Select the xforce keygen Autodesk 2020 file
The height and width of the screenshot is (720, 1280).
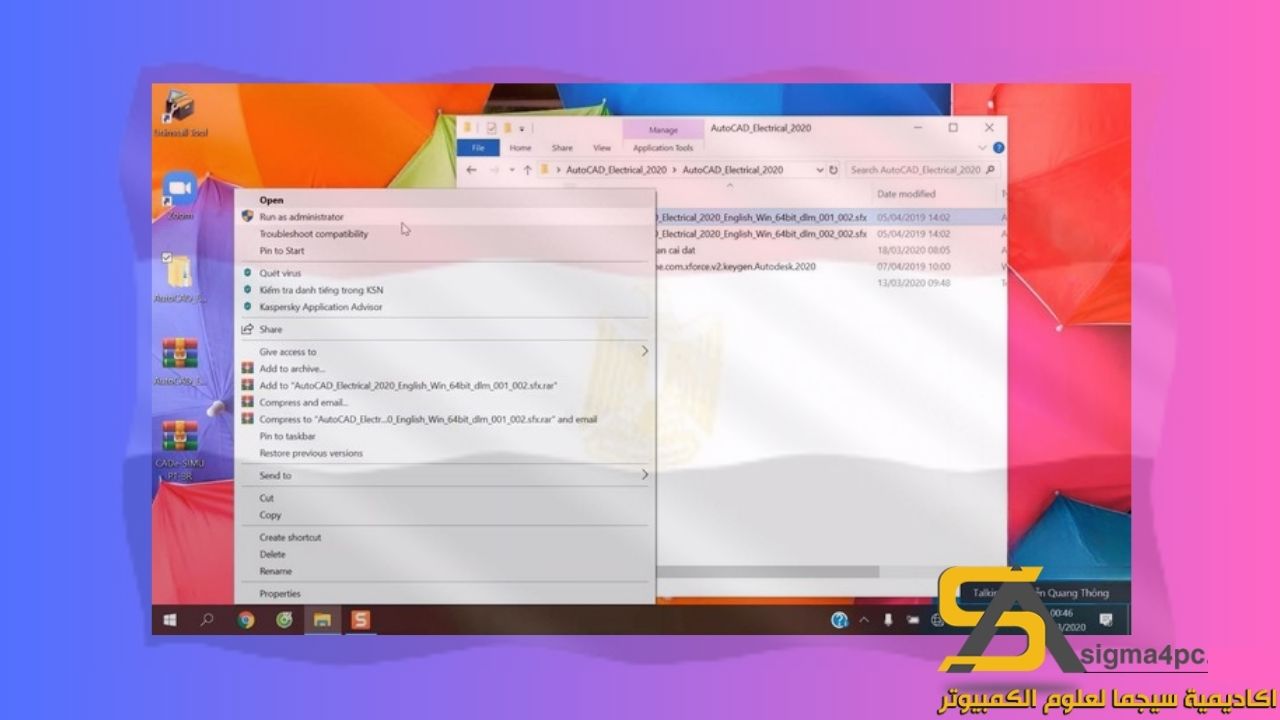736,267
